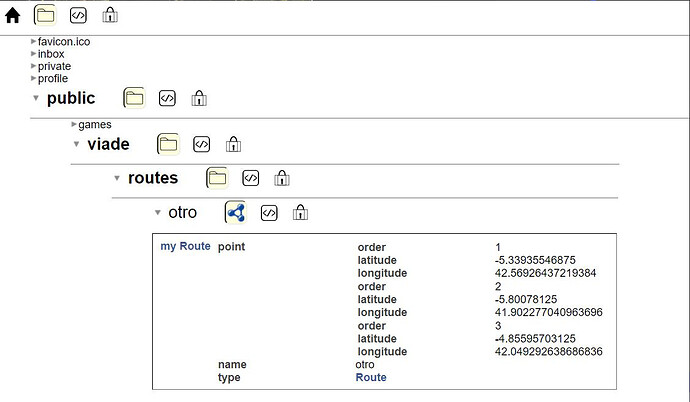This screenshot has height=402, width=690.
Task: Click the home icon at top left
Action: [13, 15]
